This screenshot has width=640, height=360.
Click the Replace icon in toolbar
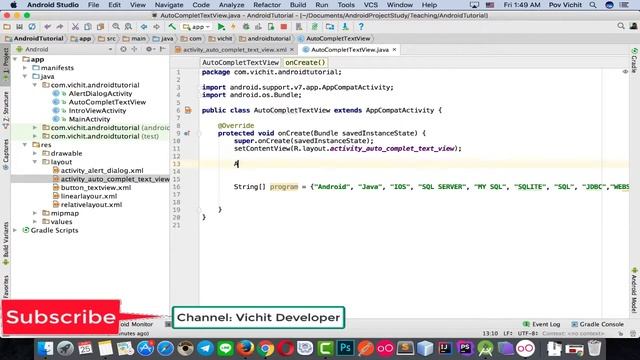[128, 27]
